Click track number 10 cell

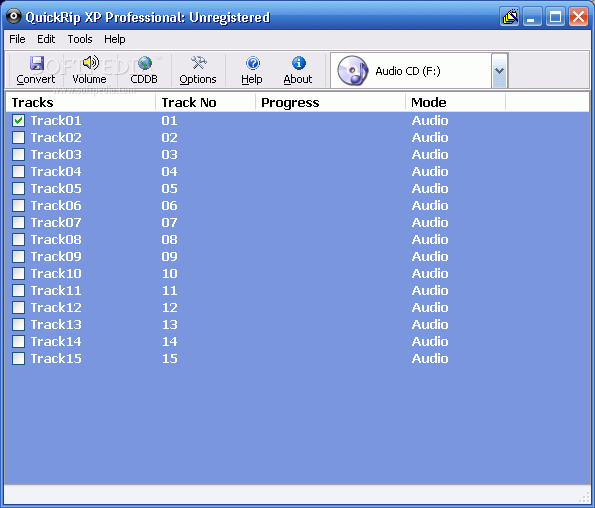pyautogui.click(x=169, y=274)
